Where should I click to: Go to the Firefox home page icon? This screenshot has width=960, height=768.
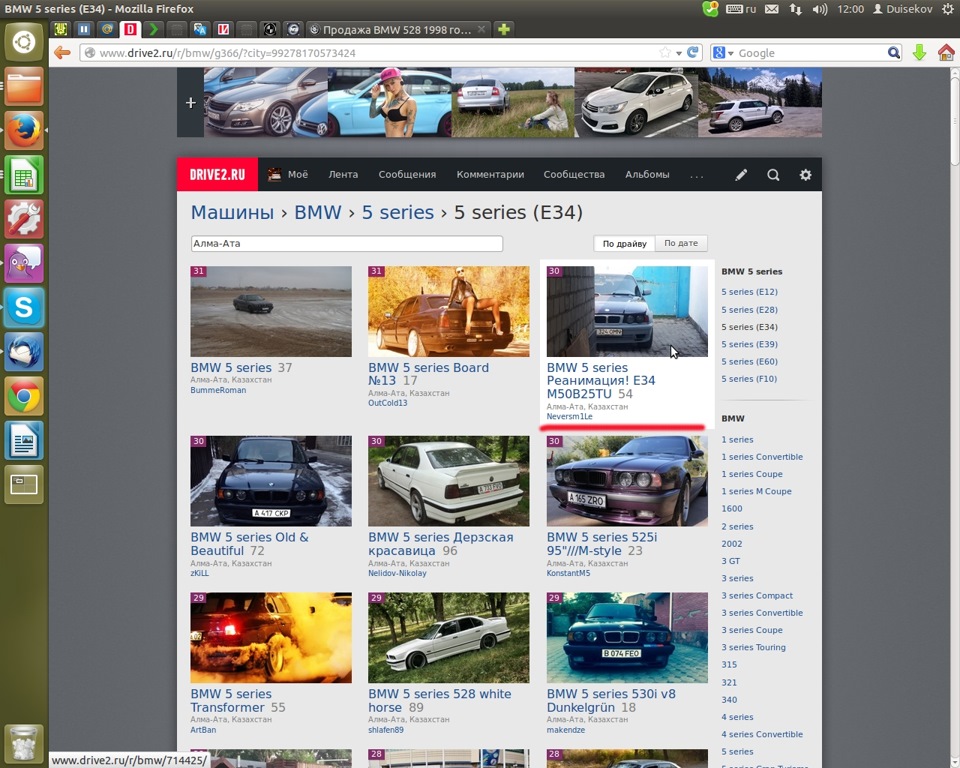946,53
